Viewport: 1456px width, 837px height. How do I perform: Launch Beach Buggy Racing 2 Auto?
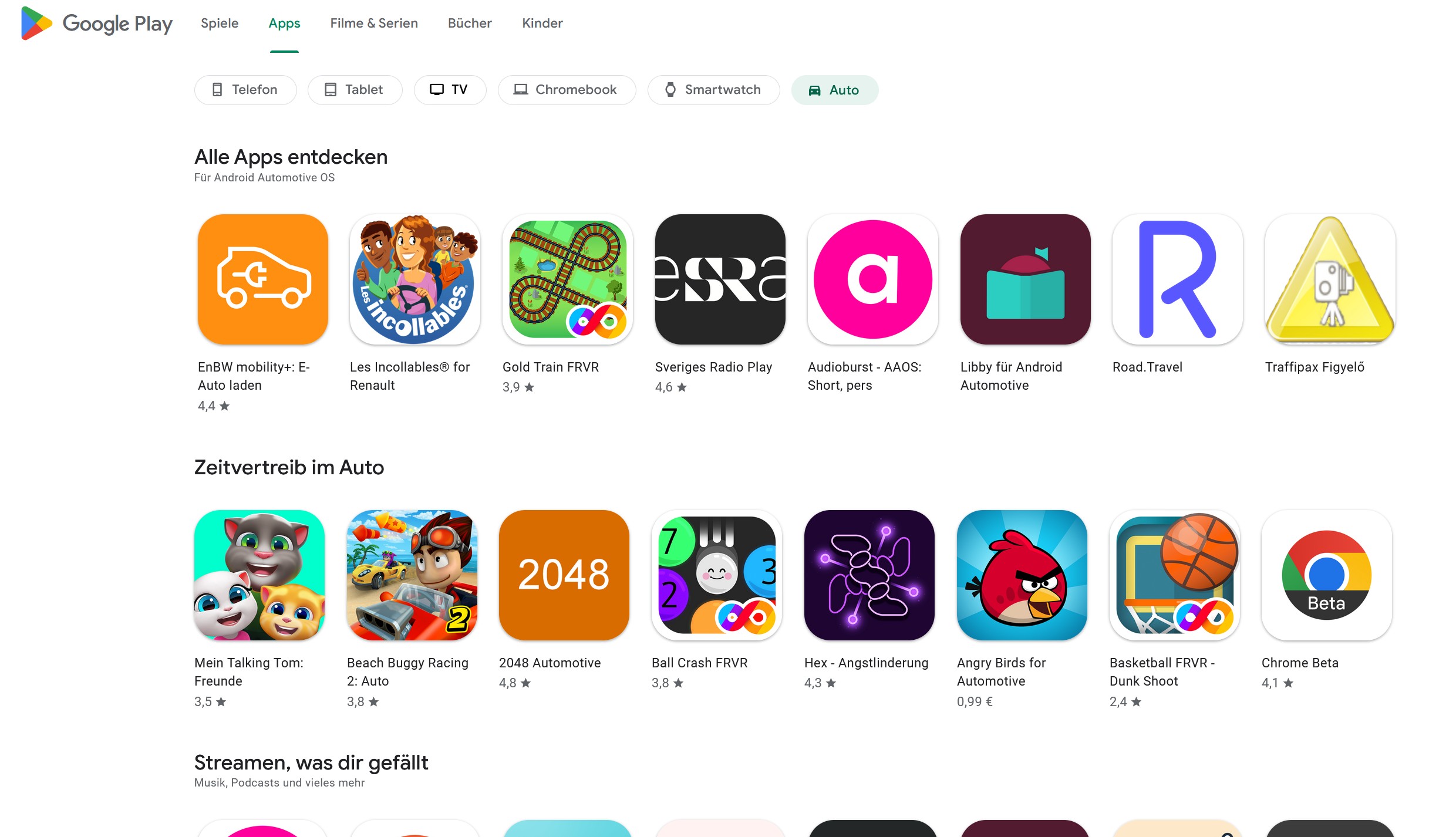(415, 575)
